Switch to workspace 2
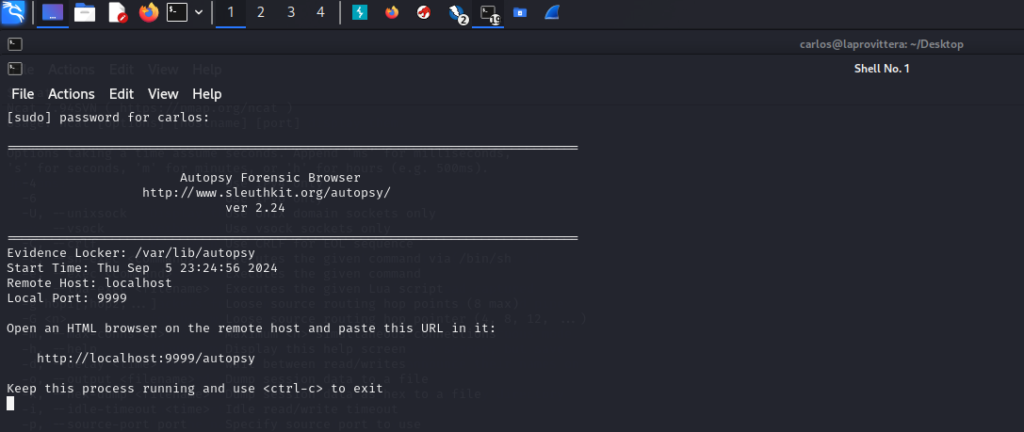This screenshot has height=432, width=1024. tap(261, 13)
